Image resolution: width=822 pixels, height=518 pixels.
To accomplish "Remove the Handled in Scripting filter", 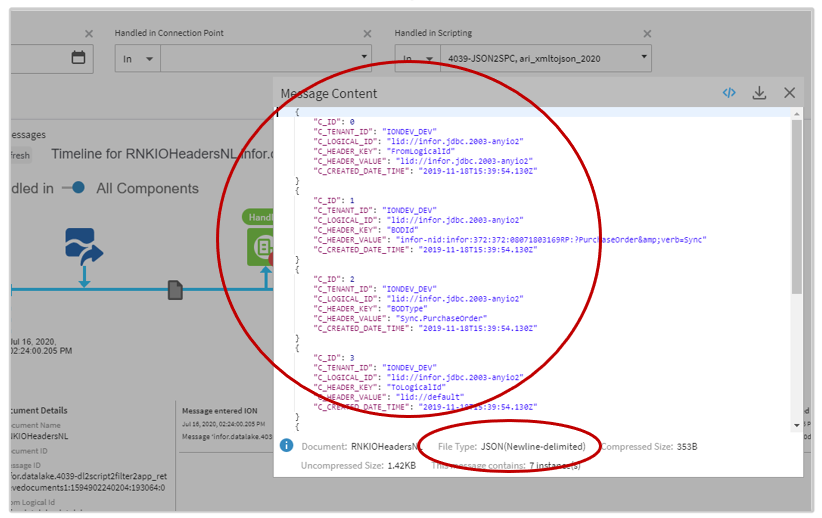I will pyautogui.click(x=647, y=34).
